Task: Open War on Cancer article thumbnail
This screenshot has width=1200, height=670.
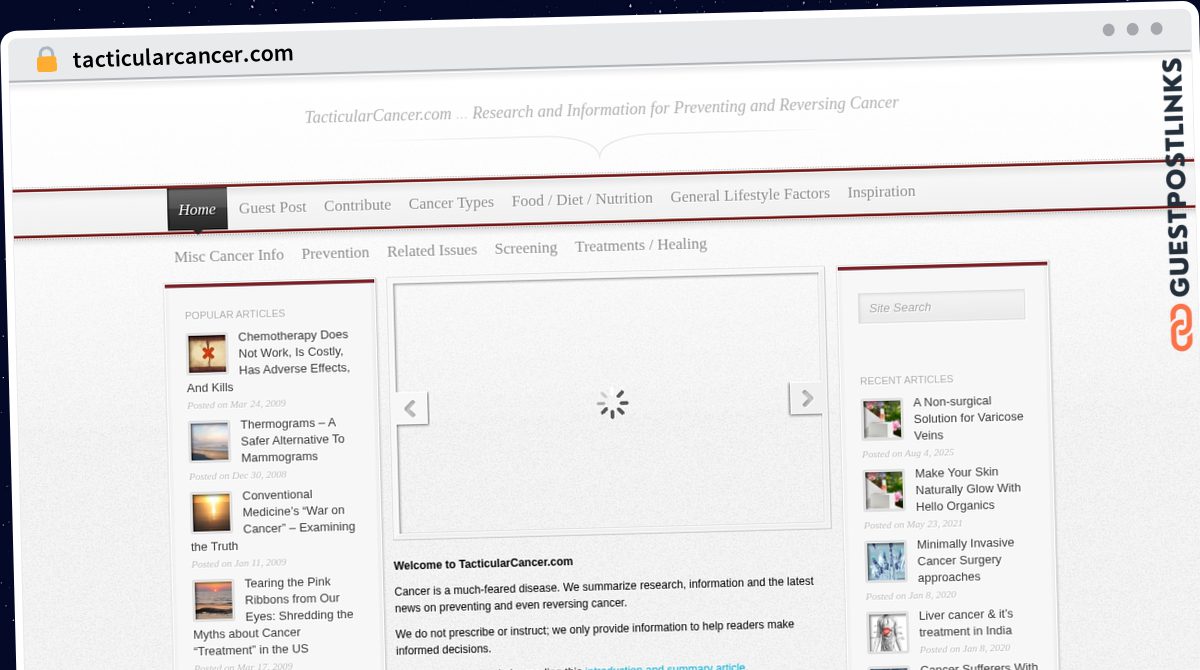Action: (x=211, y=513)
